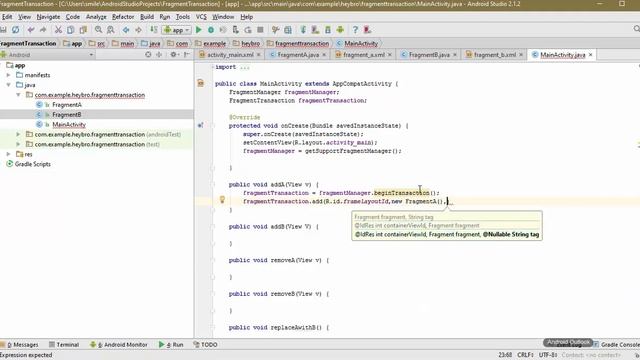Screen dimensions: 640x360
Task: Run app with green play icon
Action: click(x=199, y=30)
